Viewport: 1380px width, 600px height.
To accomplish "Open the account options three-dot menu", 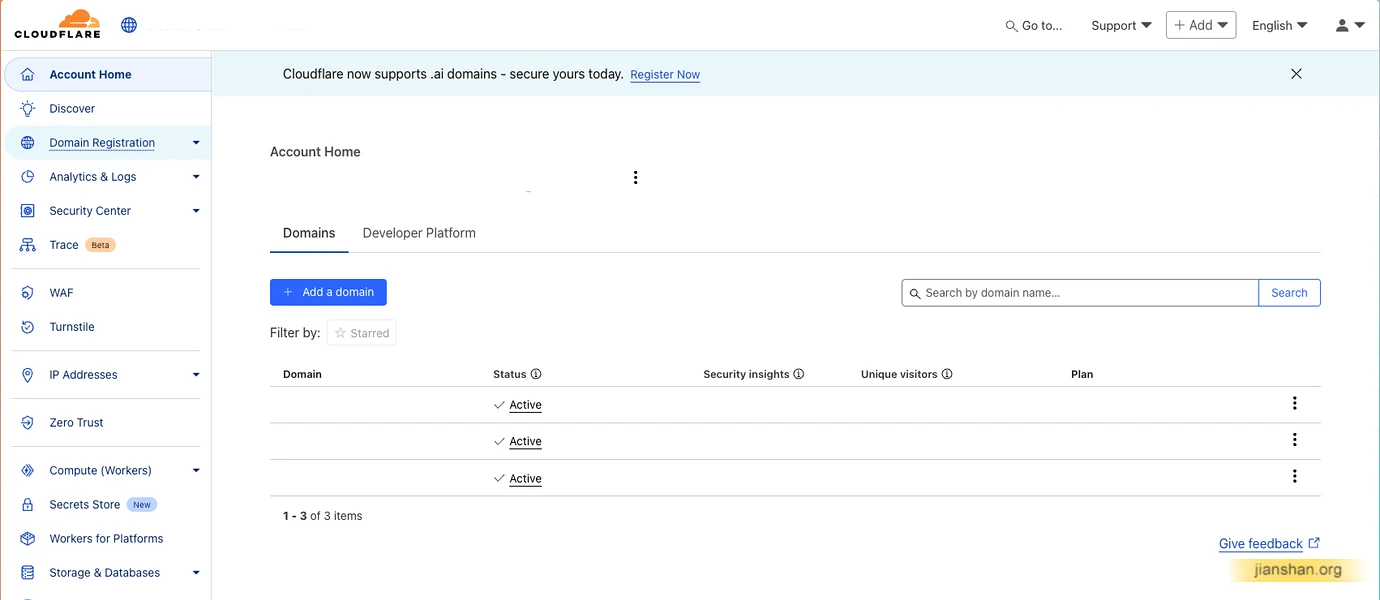I will tap(635, 177).
